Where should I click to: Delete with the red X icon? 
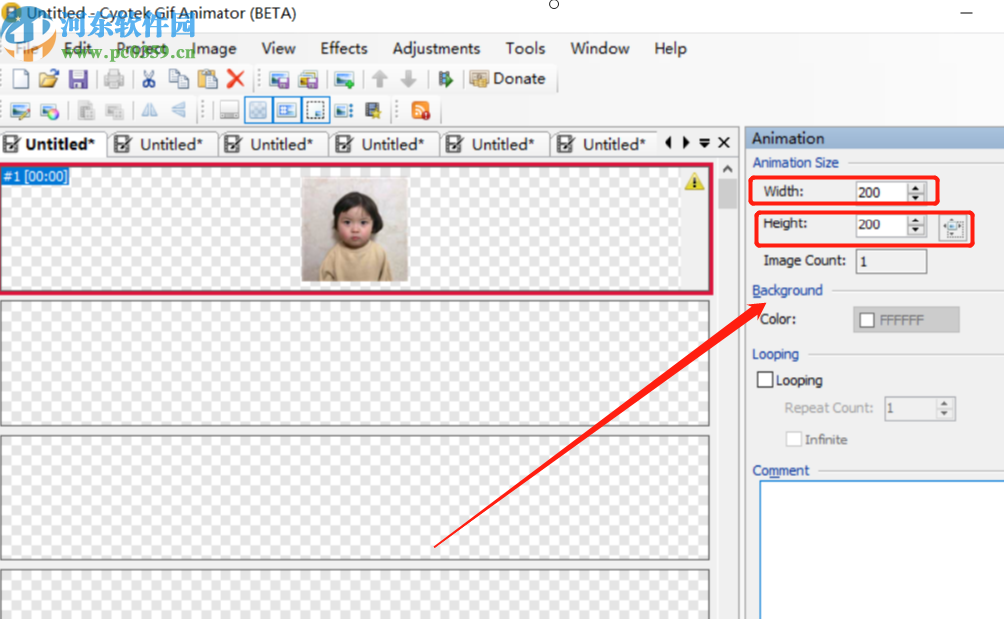236,79
